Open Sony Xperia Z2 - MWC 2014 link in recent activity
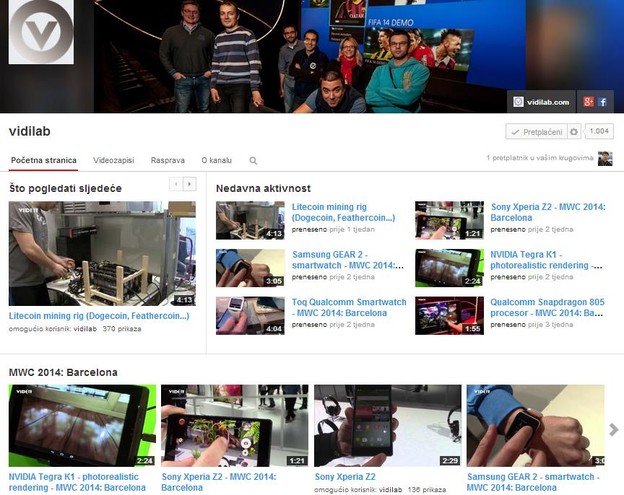This screenshot has height=495, width=624. (548, 212)
